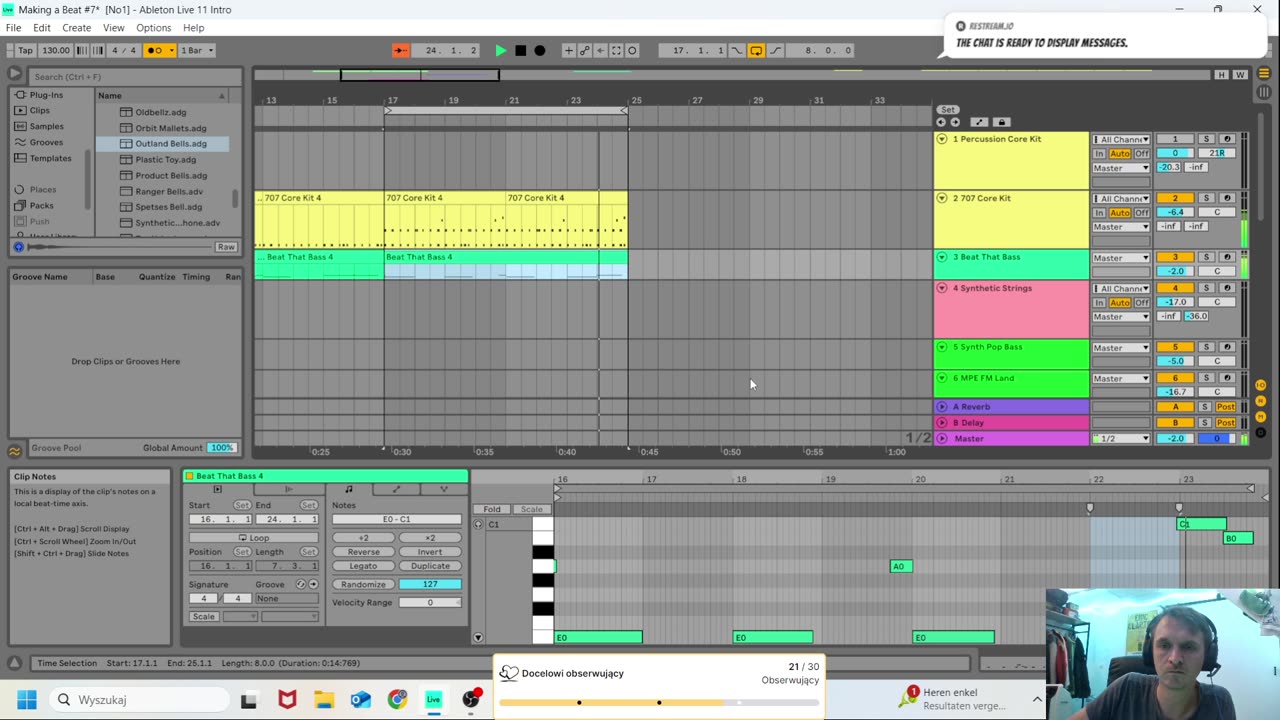
Task: Deactivate track 2 with its activator button
Action: 1176,199
